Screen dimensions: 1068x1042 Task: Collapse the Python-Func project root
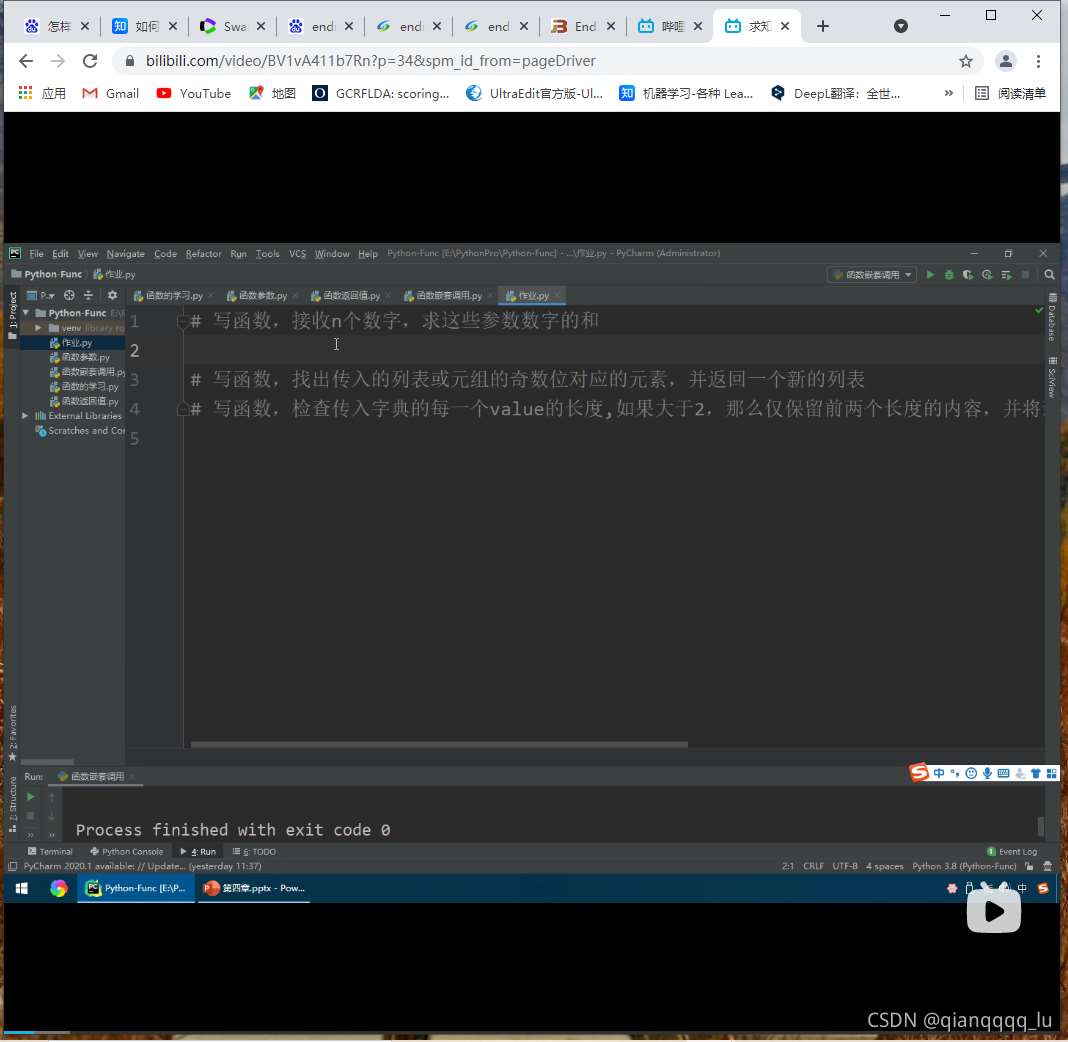click(24, 312)
